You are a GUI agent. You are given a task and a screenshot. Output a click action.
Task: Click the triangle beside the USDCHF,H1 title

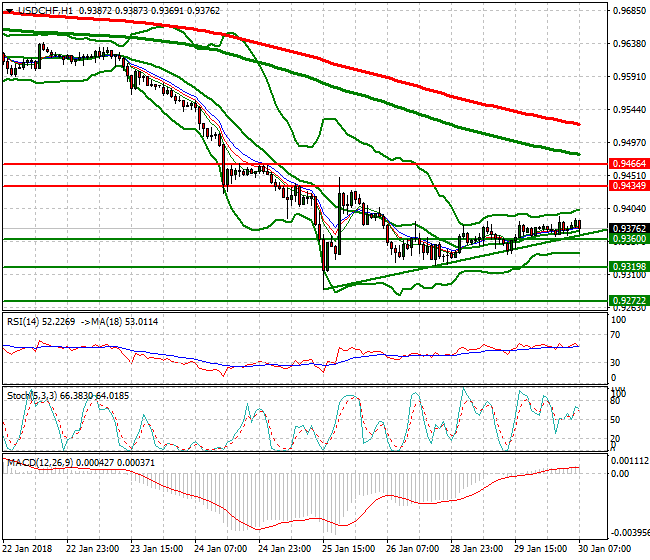[9, 11]
